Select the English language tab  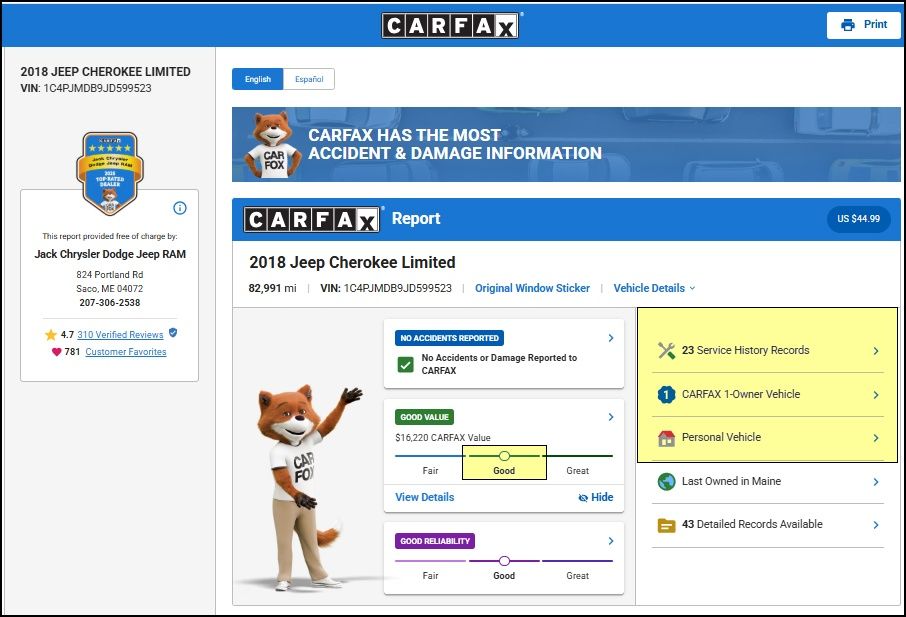click(x=258, y=79)
